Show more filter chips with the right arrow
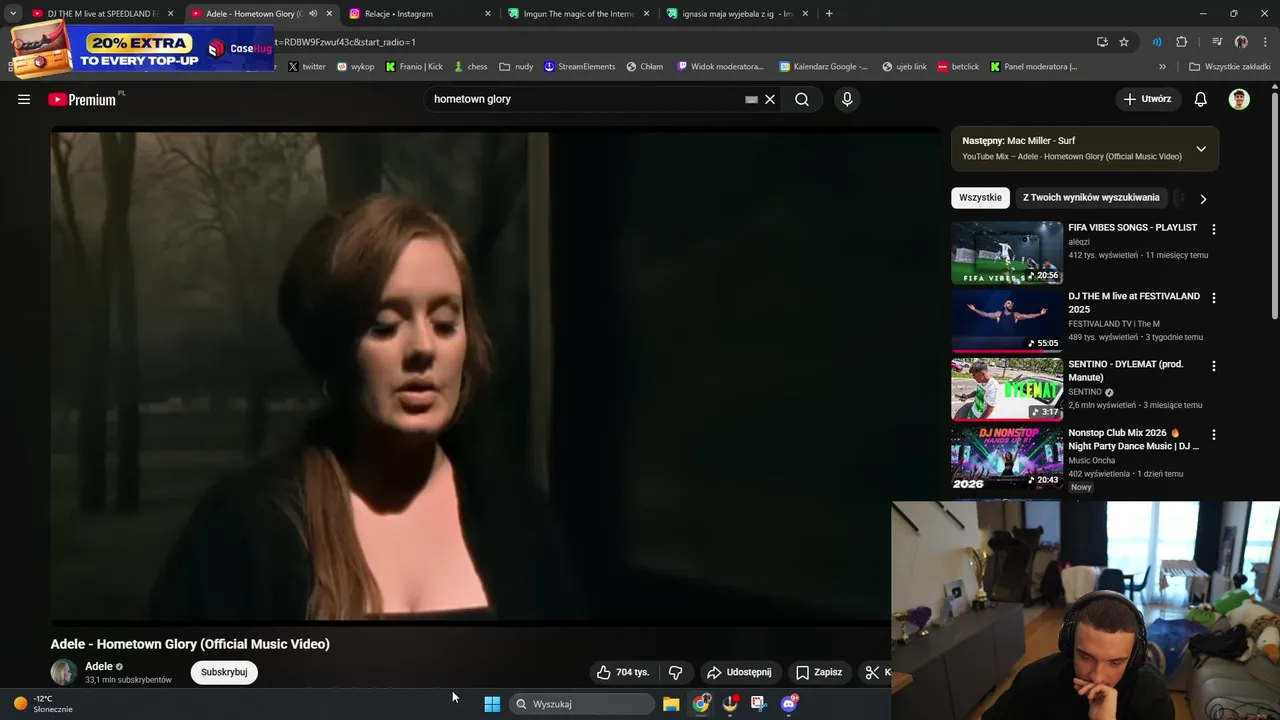Viewport: 1280px width, 720px height. (1203, 199)
